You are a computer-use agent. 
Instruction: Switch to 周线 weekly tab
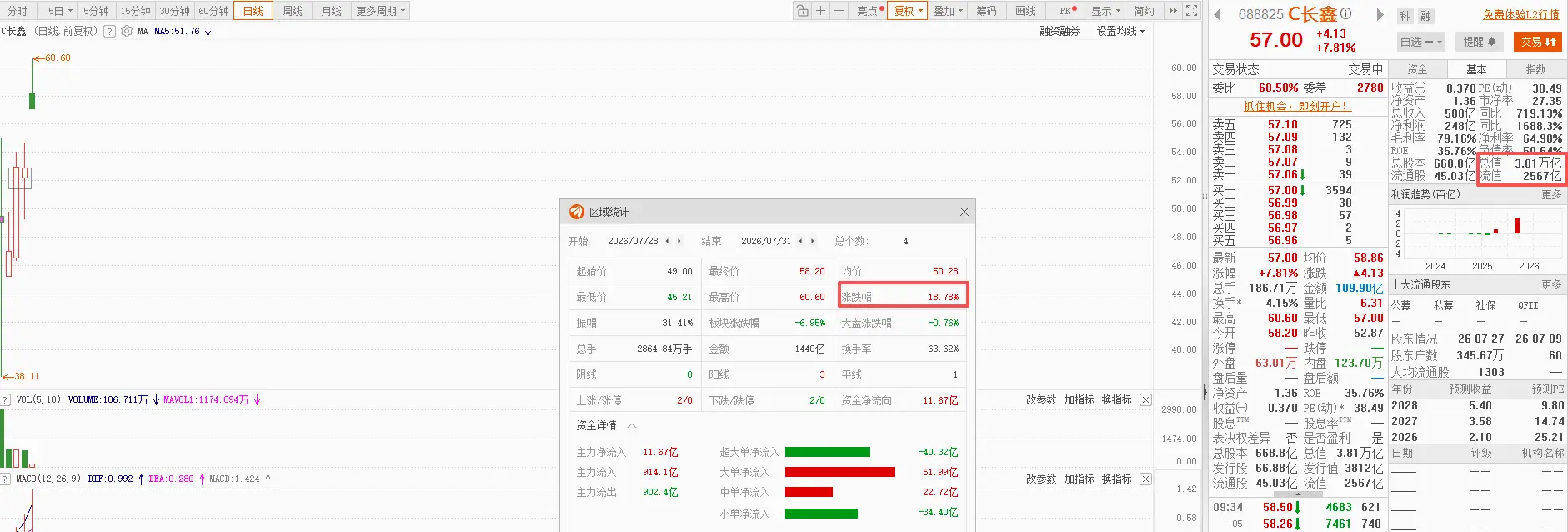click(x=293, y=11)
